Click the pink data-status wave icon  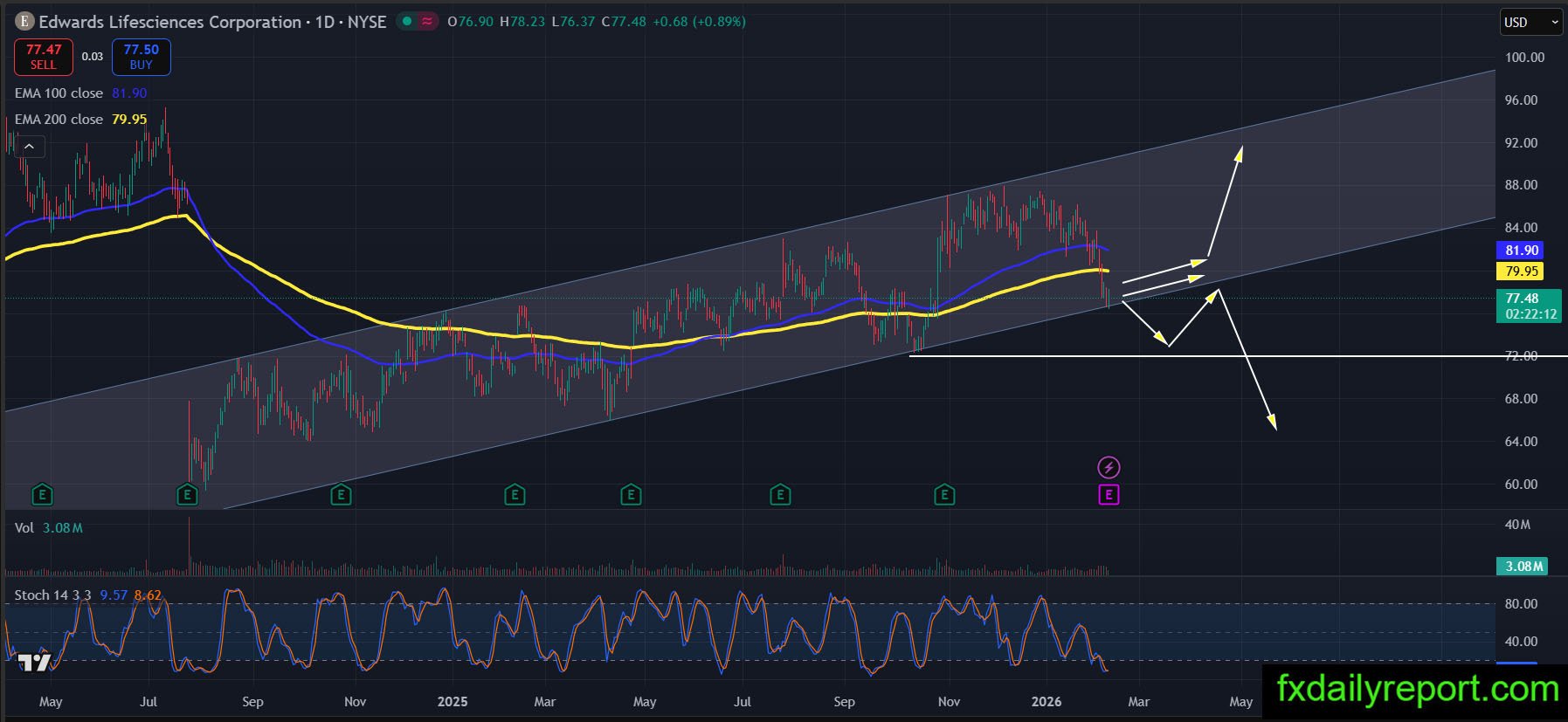(x=427, y=22)
